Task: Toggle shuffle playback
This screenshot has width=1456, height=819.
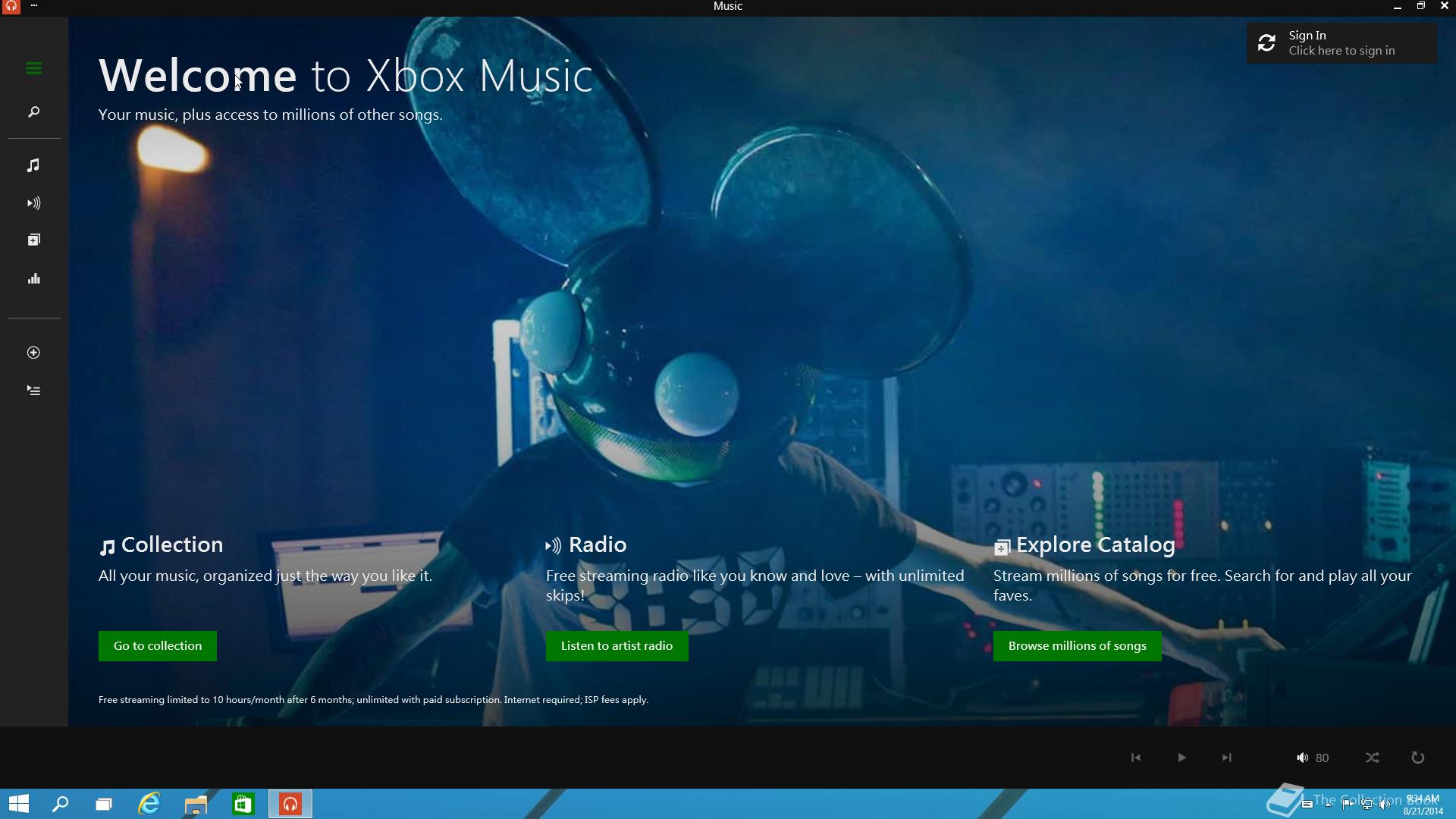Action: pyautogui.click(x=1372, y=758)
